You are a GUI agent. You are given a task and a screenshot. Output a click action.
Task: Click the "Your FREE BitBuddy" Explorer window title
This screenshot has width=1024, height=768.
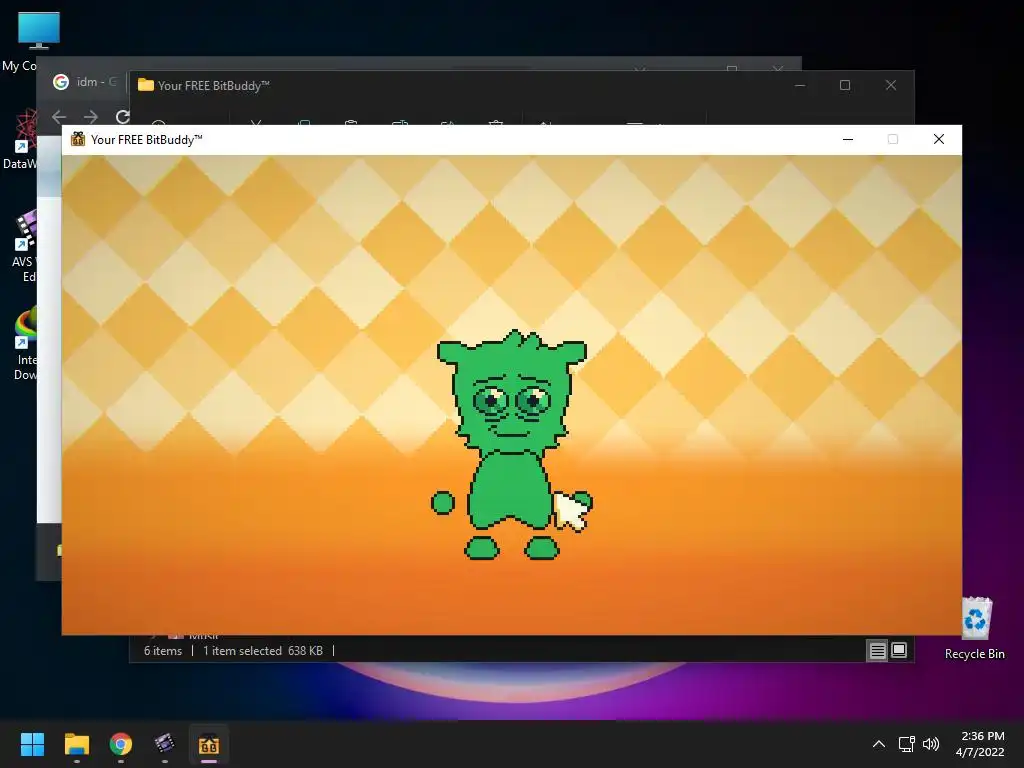click(x=214, y=86)
